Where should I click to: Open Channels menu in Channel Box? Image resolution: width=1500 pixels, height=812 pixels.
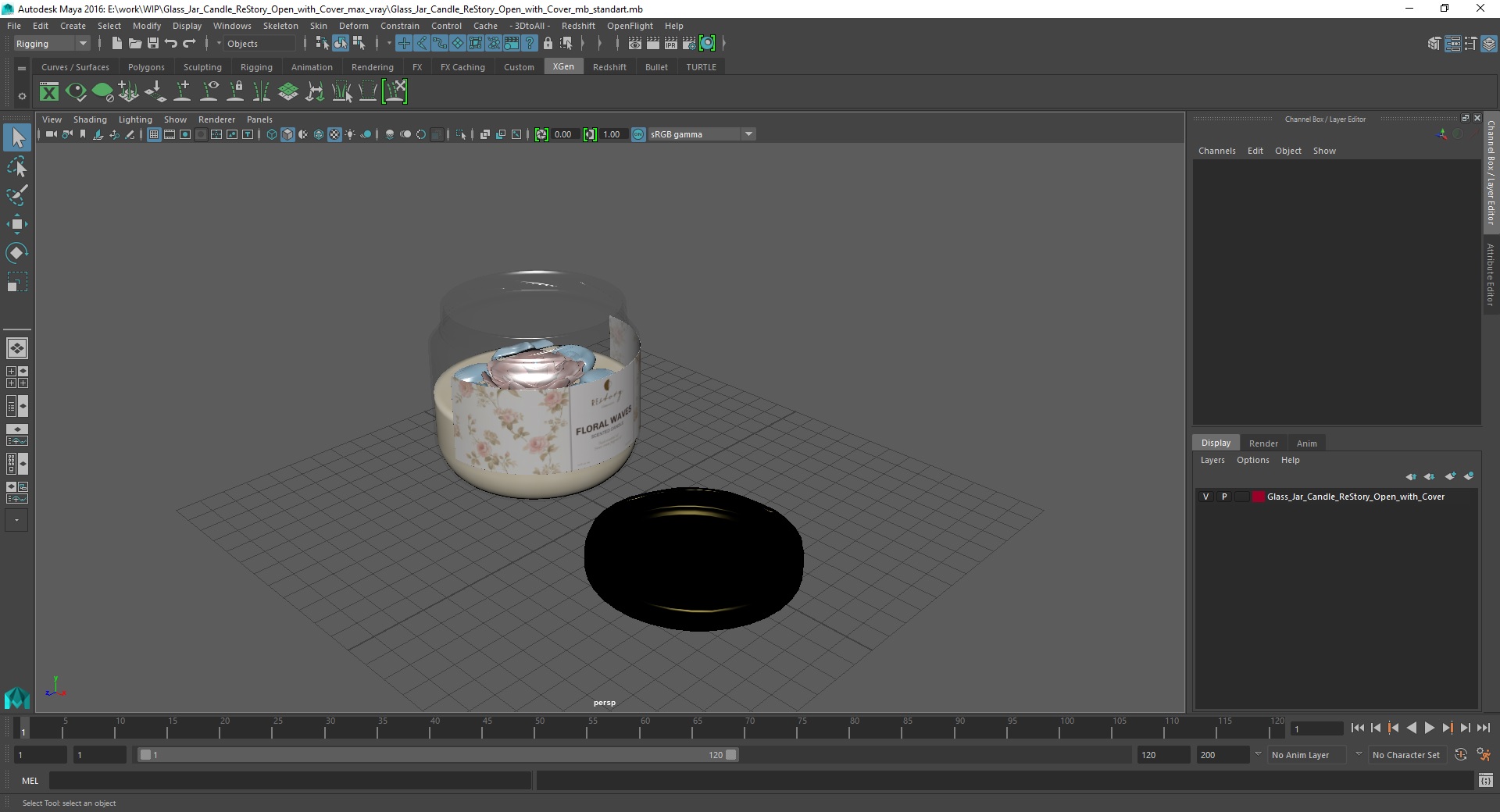tap(1216, 151)
